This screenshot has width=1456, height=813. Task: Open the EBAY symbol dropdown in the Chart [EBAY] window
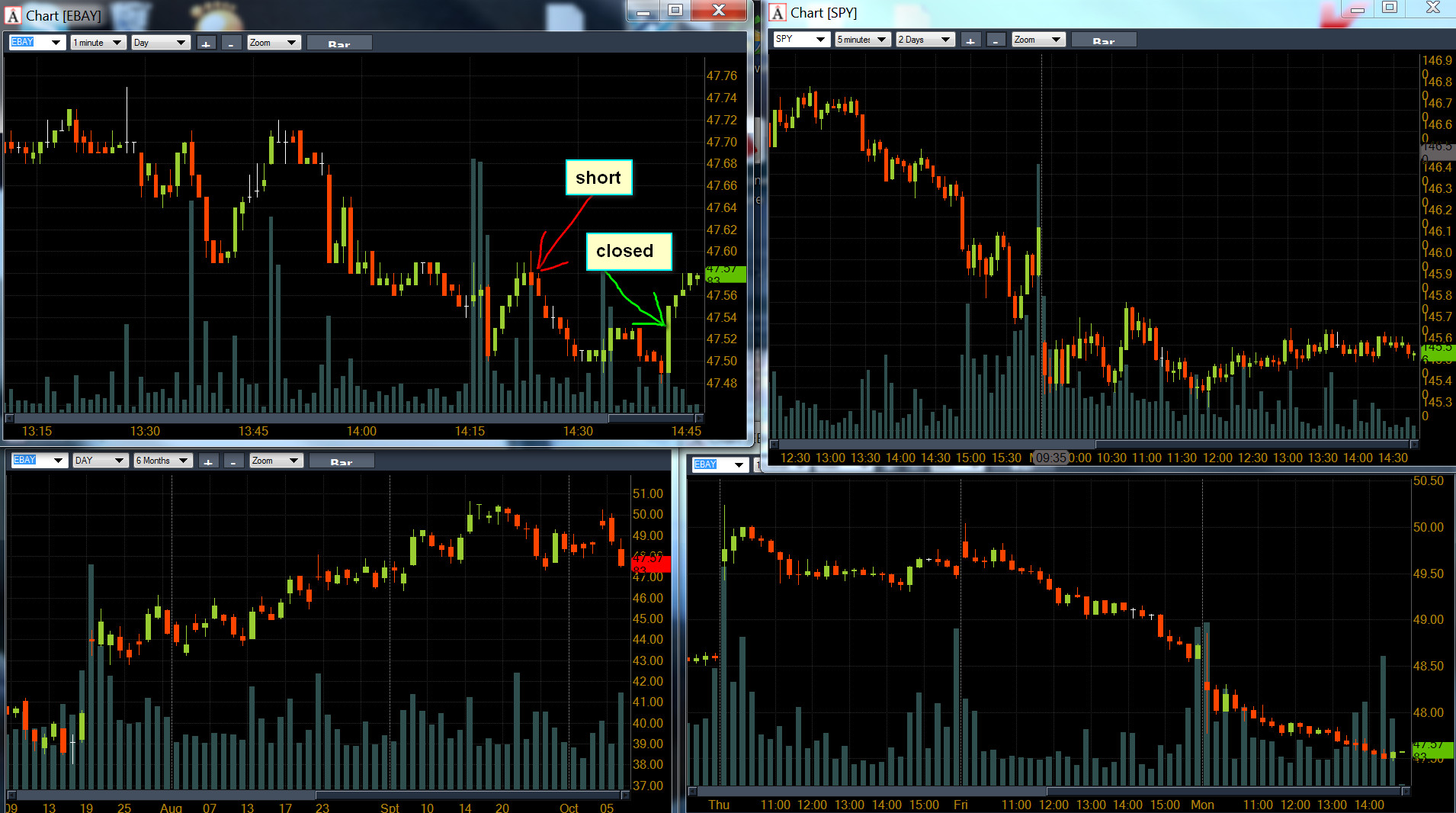[x=37, y=43]
